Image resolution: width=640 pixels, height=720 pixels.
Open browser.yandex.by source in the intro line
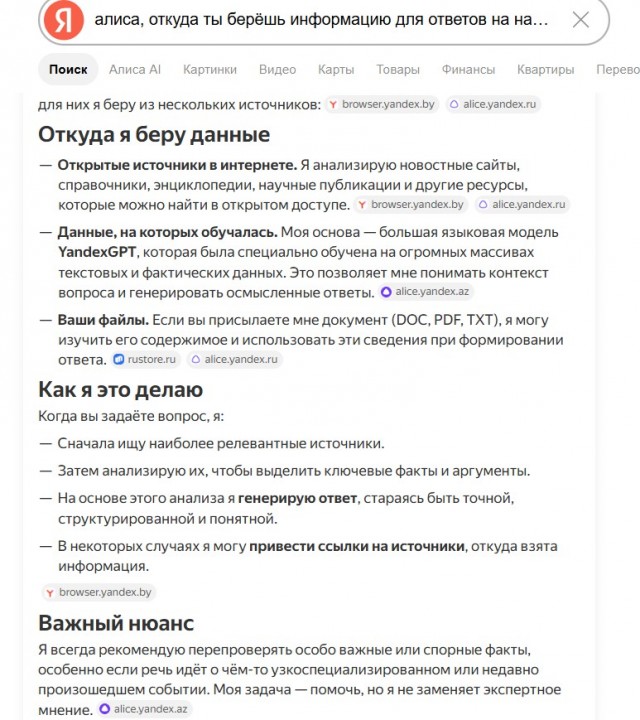pyautogui.click(x=382, y=104)
